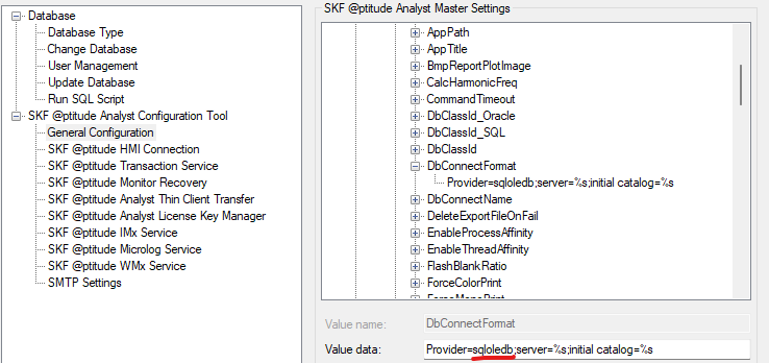The width and height of the screenshot is (769, 363).
Task: Select the AppPath entry label
Action: point(448,33)
